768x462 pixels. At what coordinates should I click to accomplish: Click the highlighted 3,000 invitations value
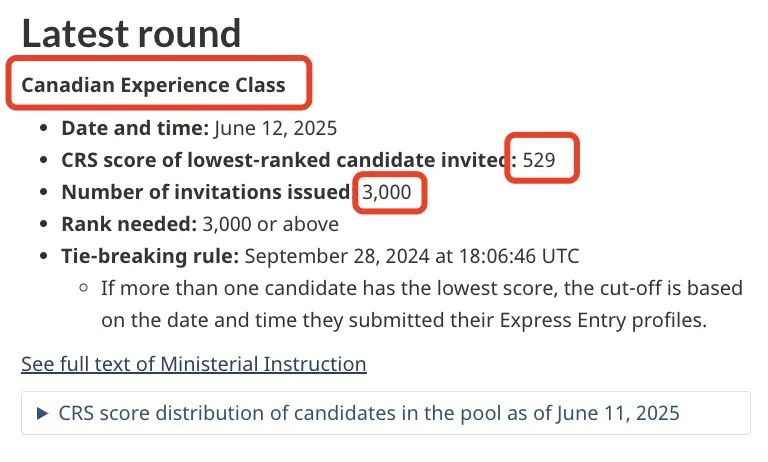pos(386,192)
